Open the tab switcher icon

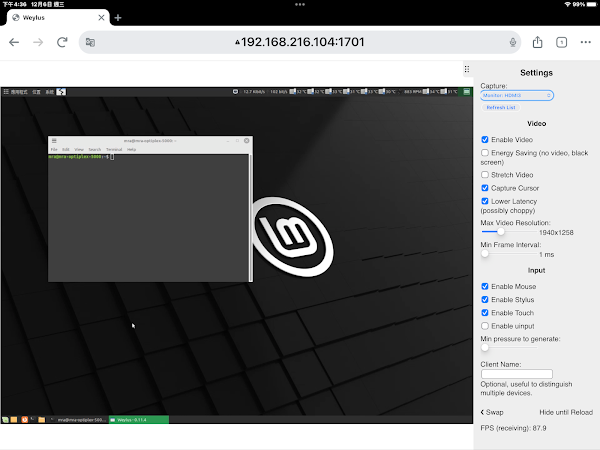[561, 42]
